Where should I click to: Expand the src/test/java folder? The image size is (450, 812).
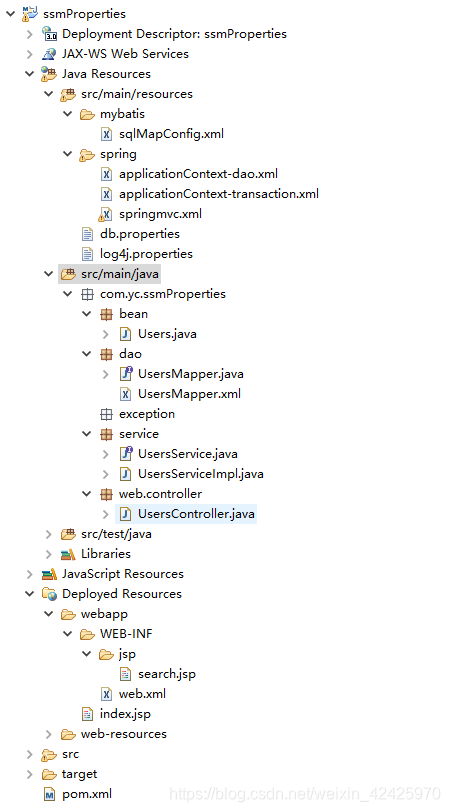49,534
